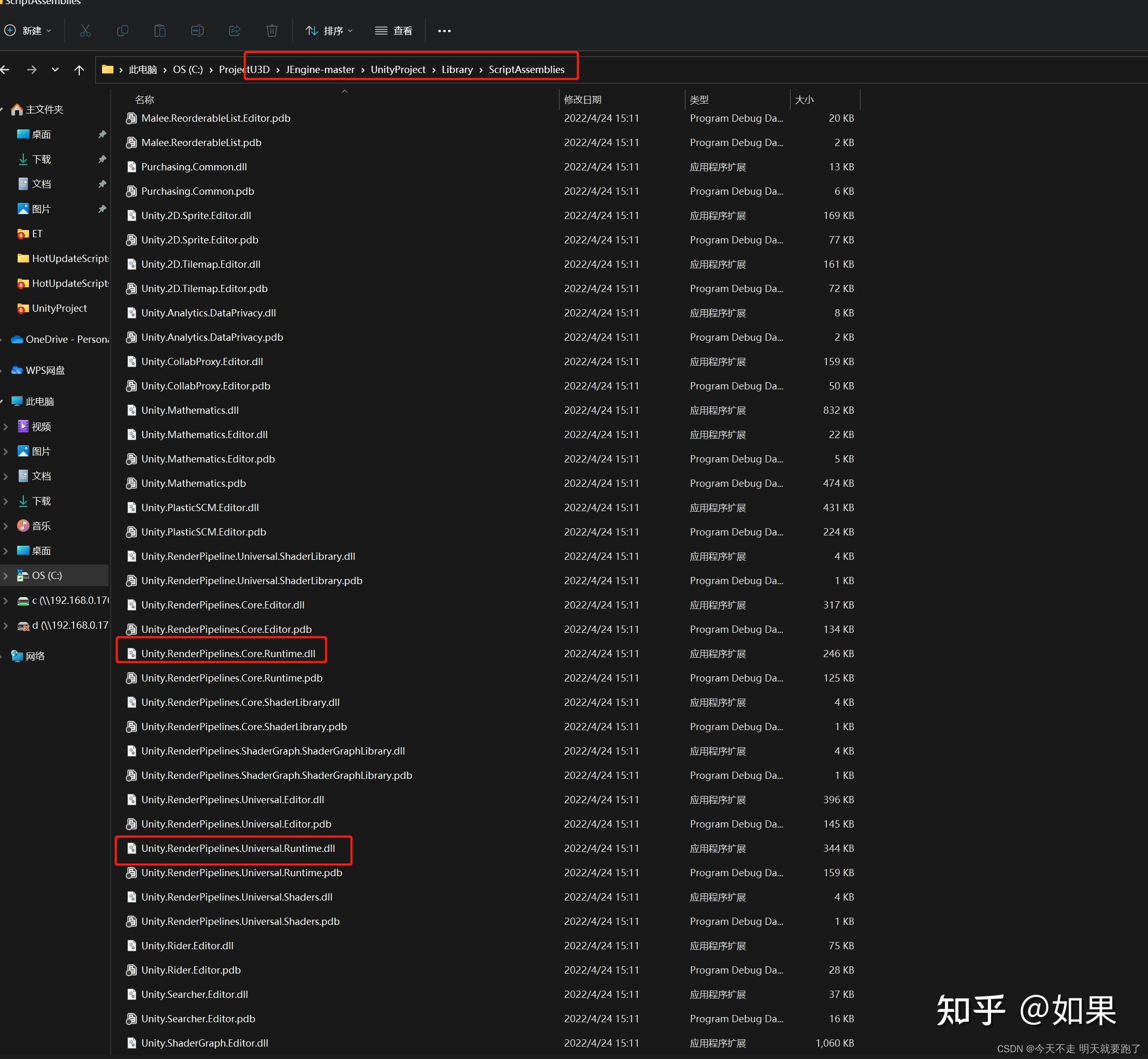Viewport: 1148px width, 1059px height.
Task: Click the Rename icon in toolbar
Action: (197, 31)
